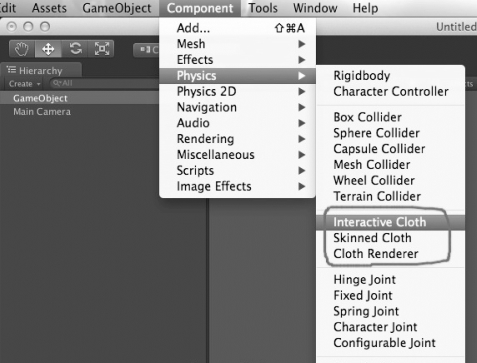This screenshot has width=477, height=363.
Task: Select the Move tool with arrows icon
Action: click(48, 49)
